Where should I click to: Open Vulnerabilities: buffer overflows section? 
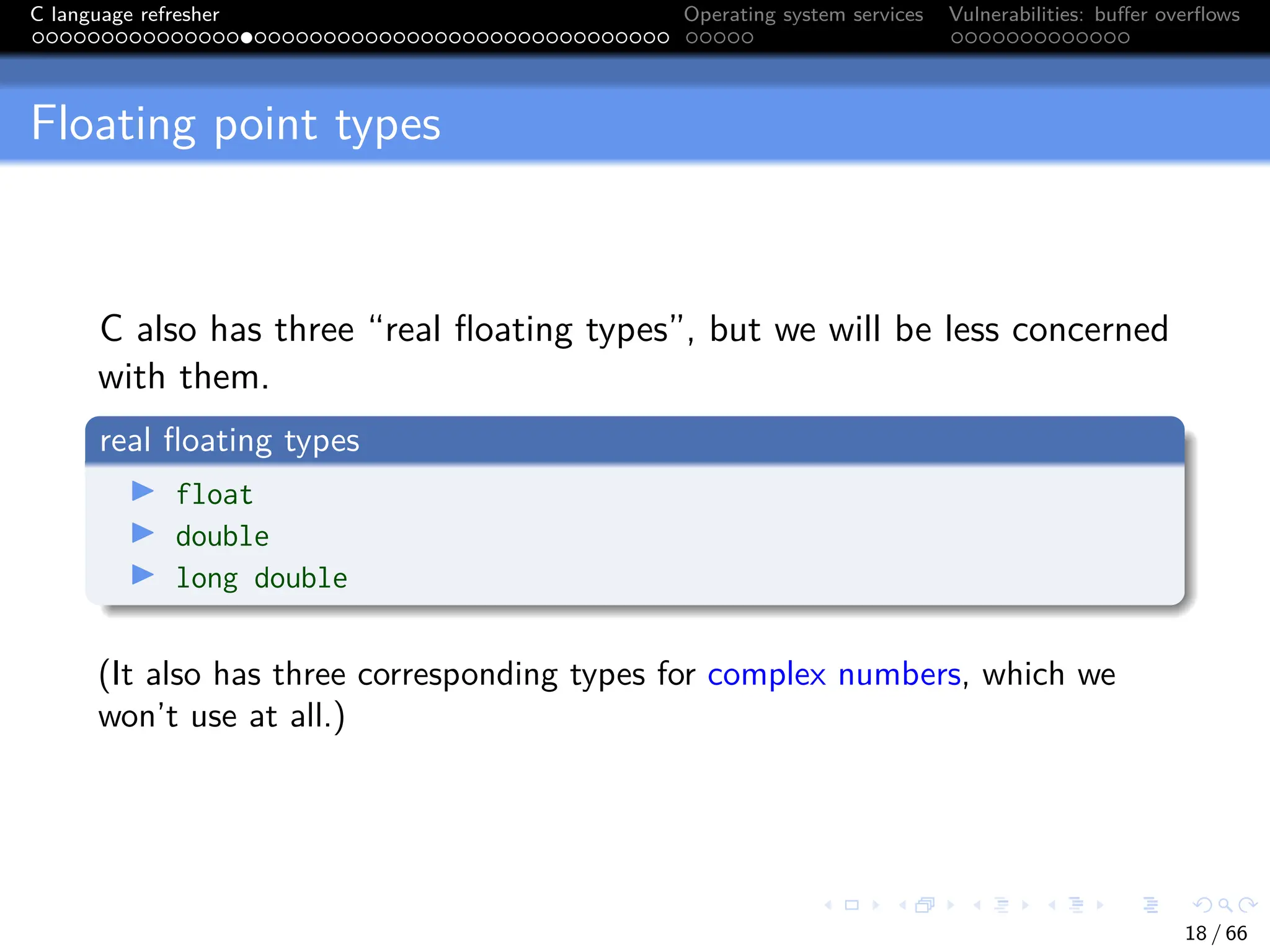point(1094,14)
